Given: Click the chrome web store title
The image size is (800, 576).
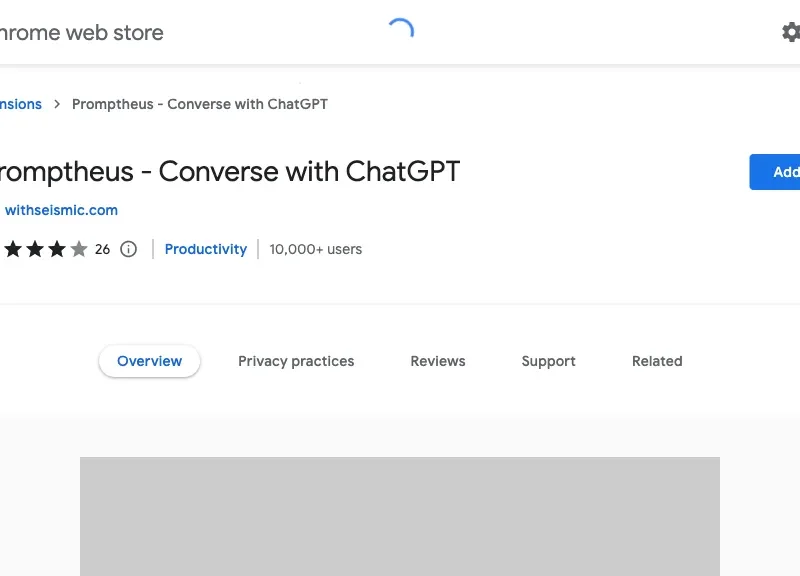Looking at the screenshot, I should (80, 32).
